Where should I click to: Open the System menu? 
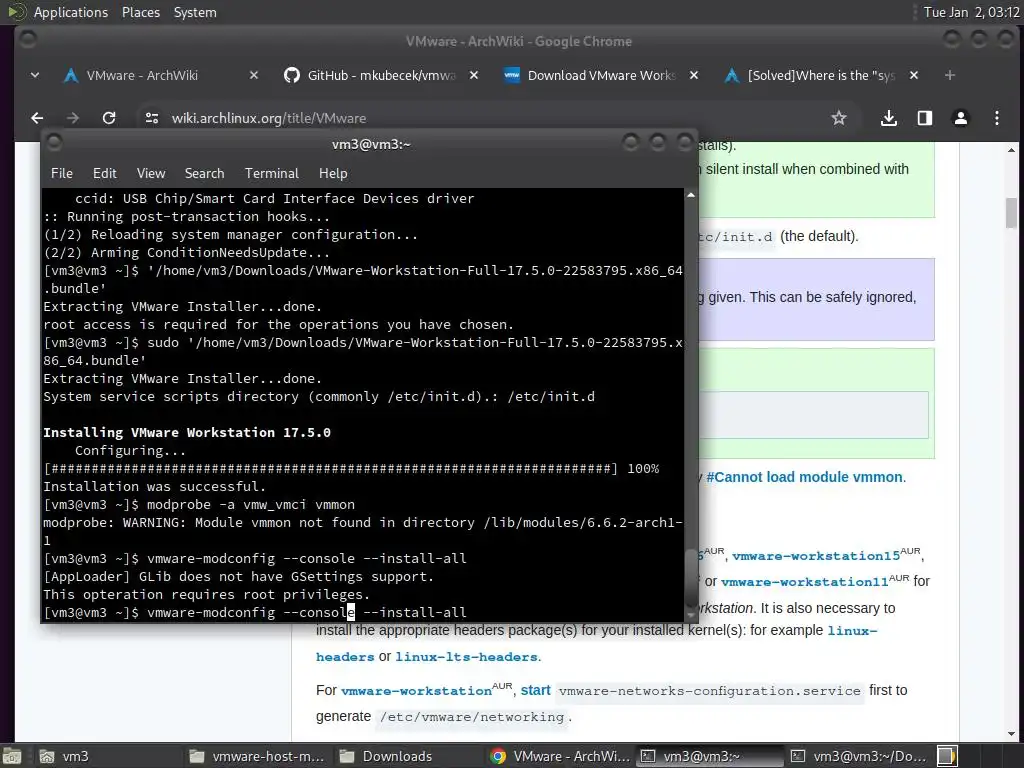point(195,12)
